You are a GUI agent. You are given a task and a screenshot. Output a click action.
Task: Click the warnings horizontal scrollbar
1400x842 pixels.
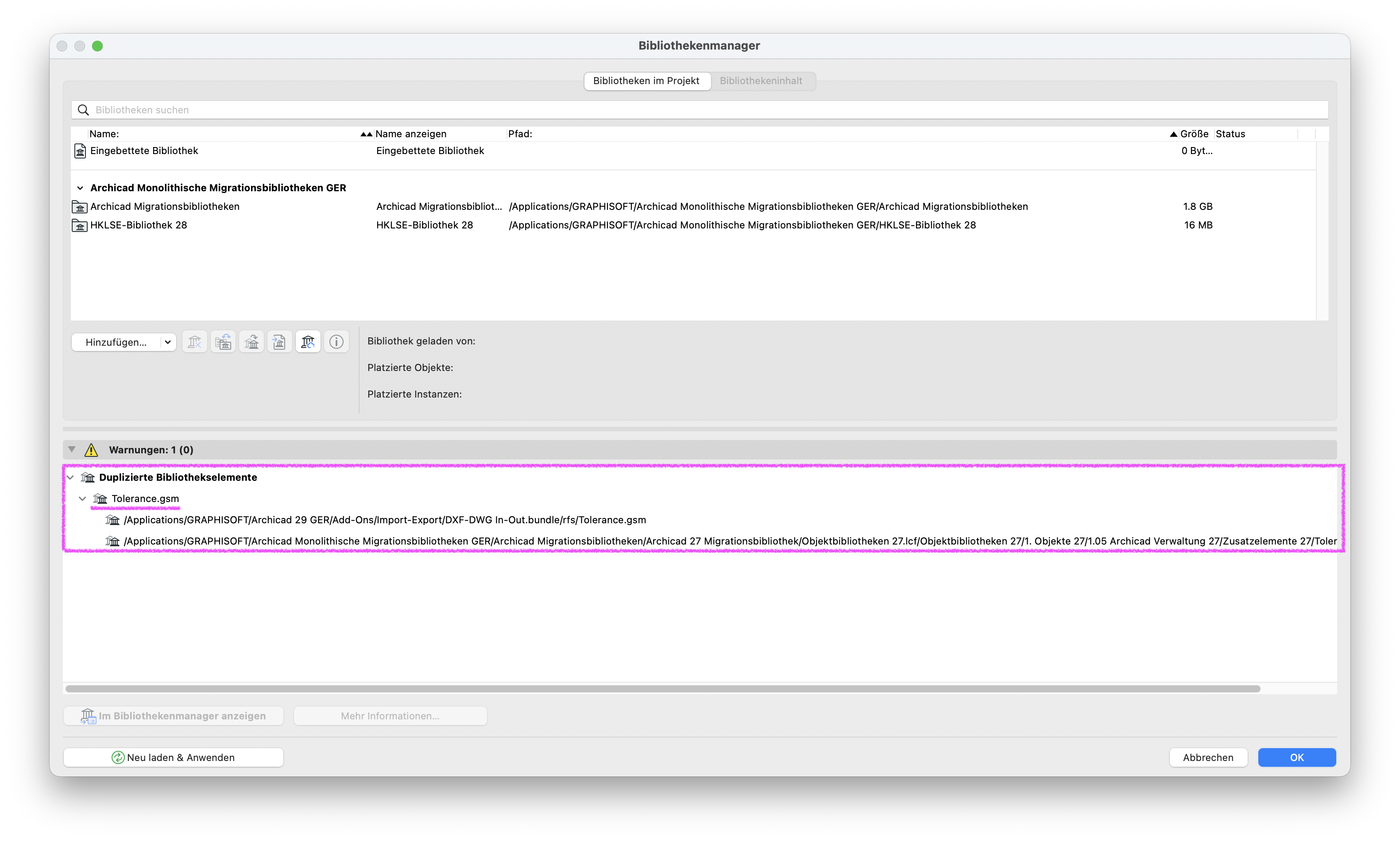pos(663,689)
